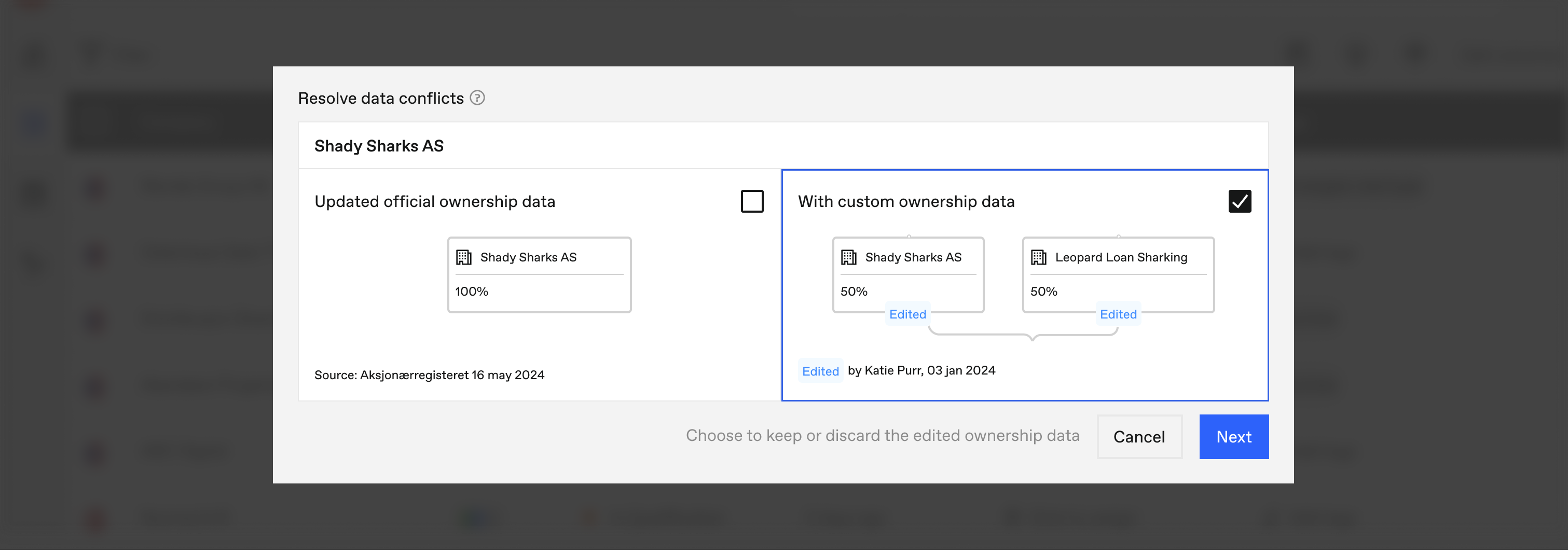Click Edited badge under 50% Shady Sharks card
Image resolution: width=1568 pixels, height=554 pixels.
click(907, 314)
